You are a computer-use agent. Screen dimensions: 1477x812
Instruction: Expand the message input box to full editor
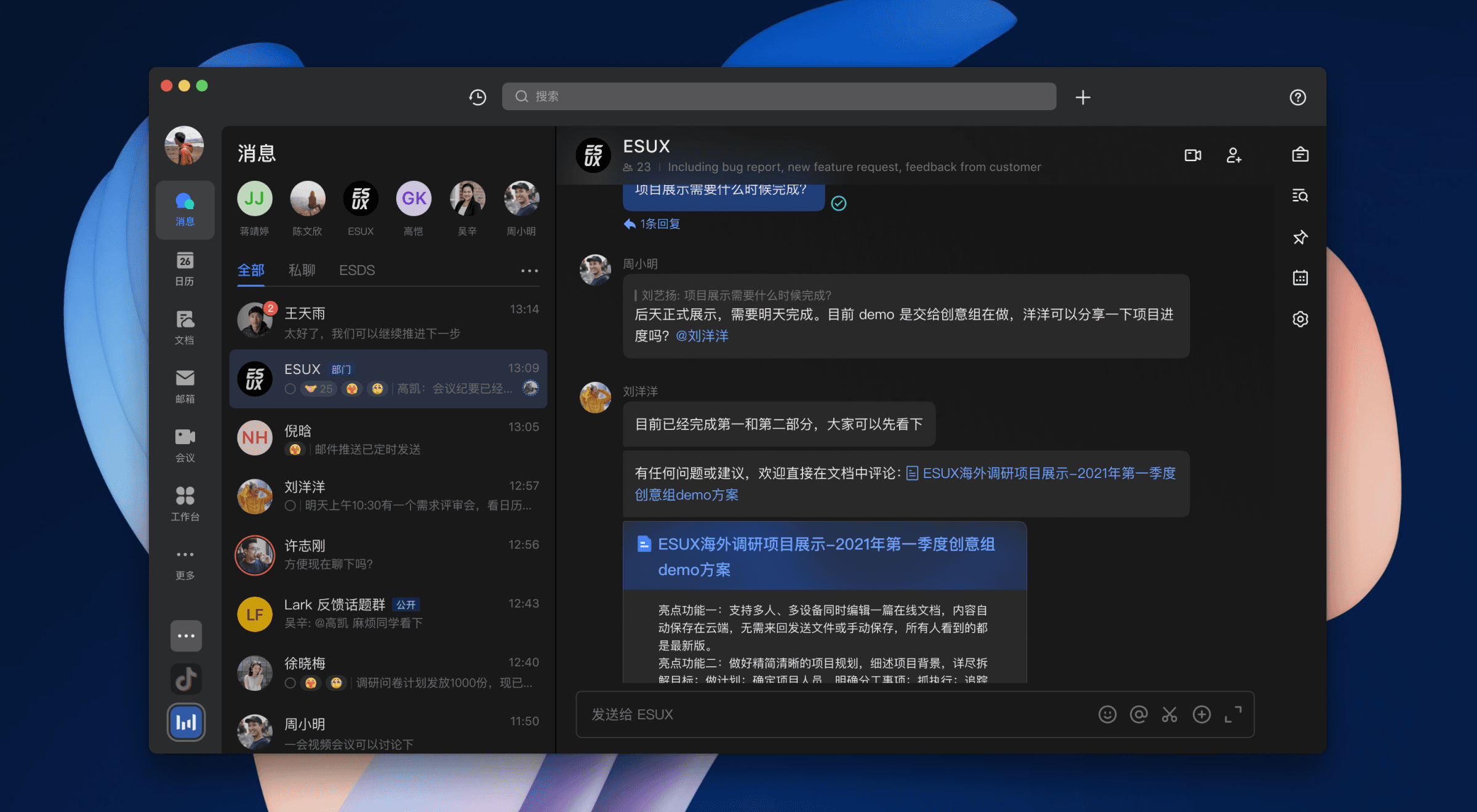coord(1233,714)
